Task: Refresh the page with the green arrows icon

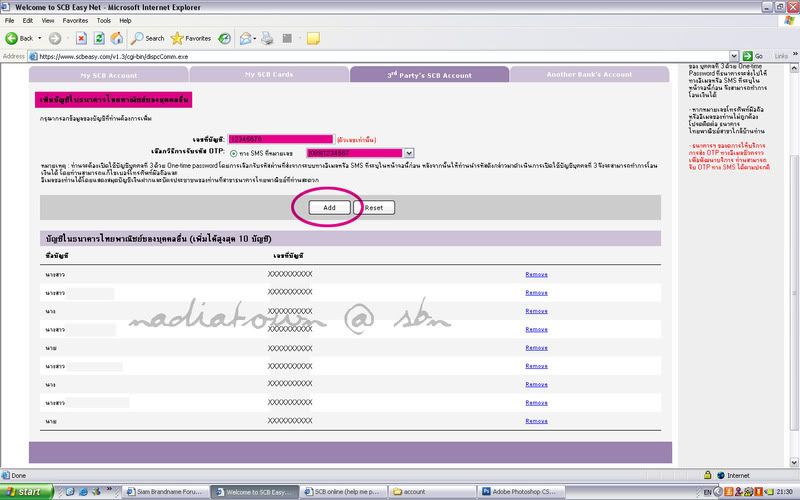Action: click(x=99, y=38)
